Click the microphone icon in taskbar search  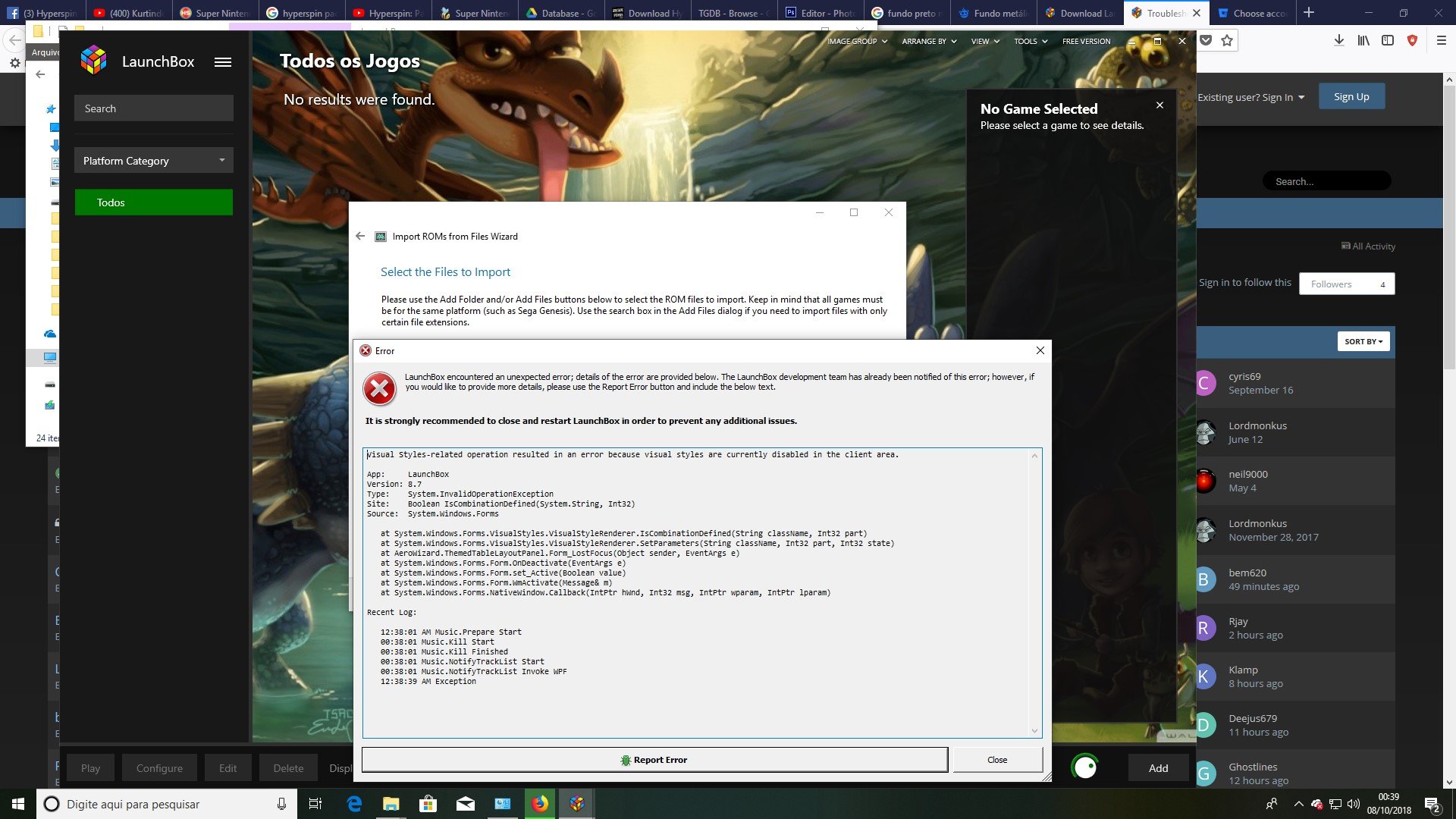tap(281, 804)
